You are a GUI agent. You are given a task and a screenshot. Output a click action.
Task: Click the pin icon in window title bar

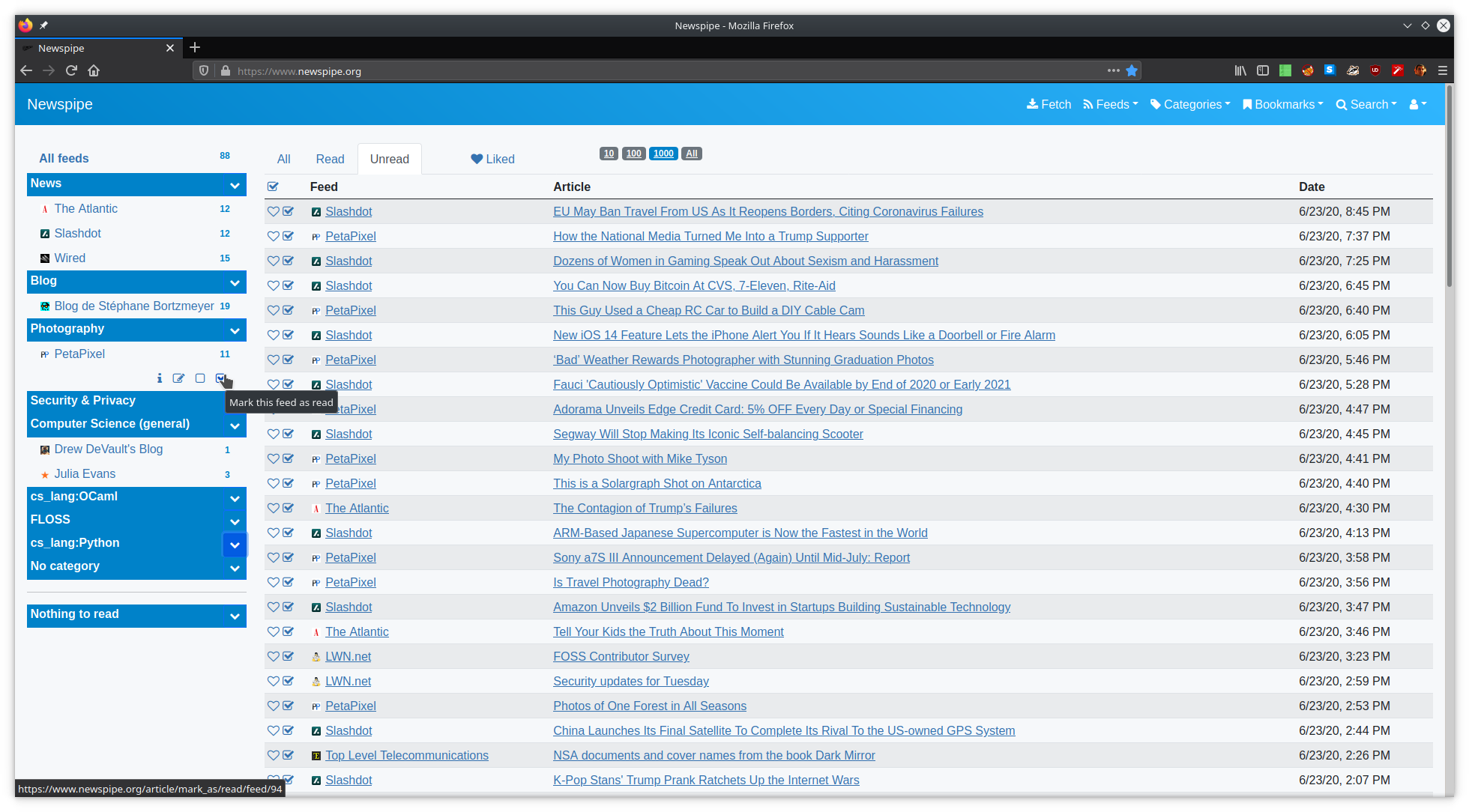point(44,25)
